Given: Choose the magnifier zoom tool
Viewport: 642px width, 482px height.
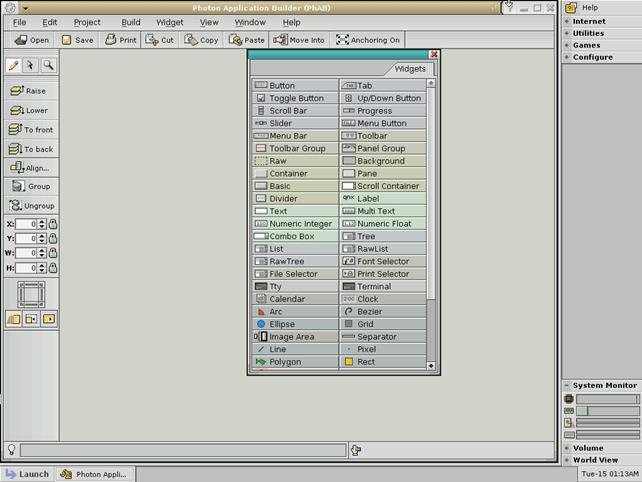Looking at the screenshot, I should coord(47,66).
